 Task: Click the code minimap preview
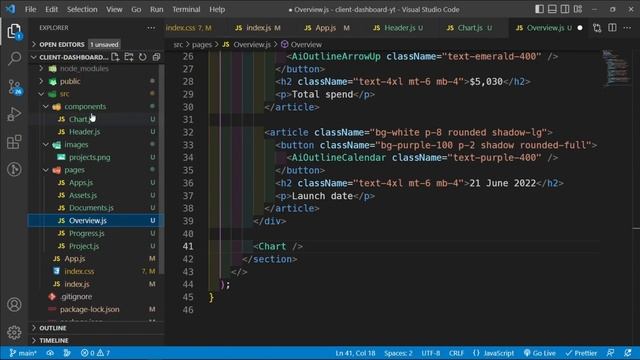pos(616,68)
